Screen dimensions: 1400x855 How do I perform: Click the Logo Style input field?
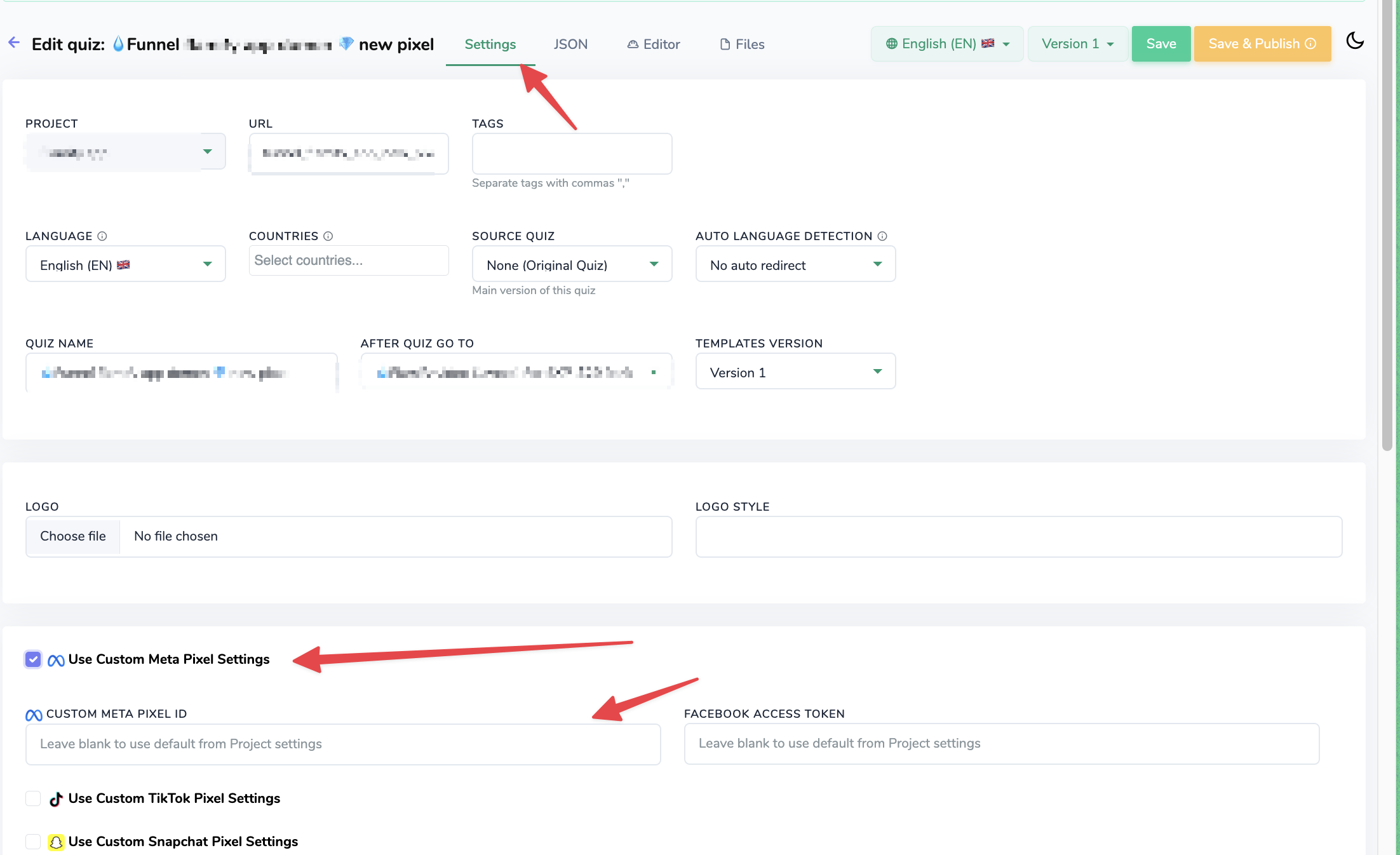pos(1019,537)
